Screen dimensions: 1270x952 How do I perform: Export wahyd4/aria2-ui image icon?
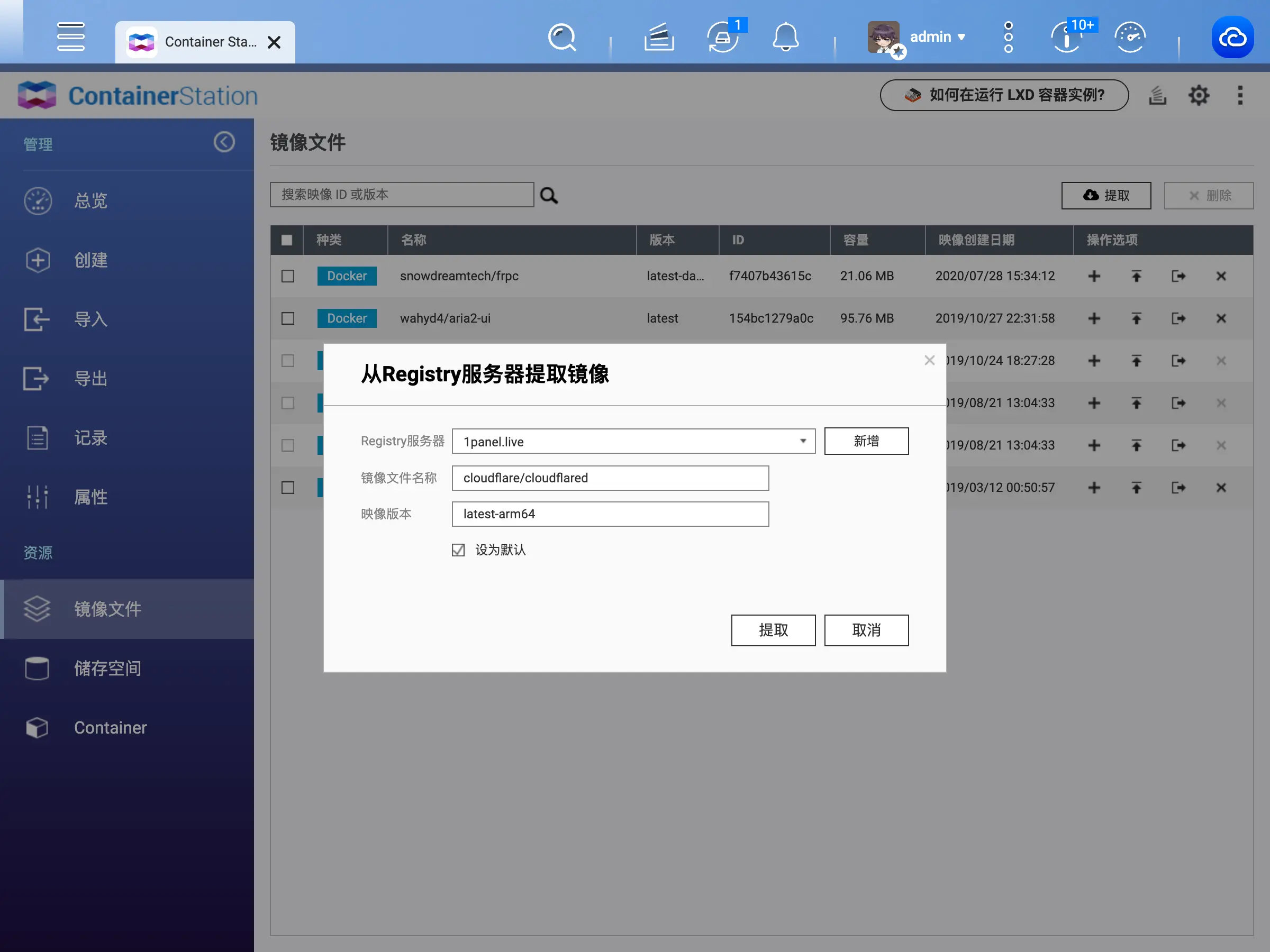[1178, 318]
